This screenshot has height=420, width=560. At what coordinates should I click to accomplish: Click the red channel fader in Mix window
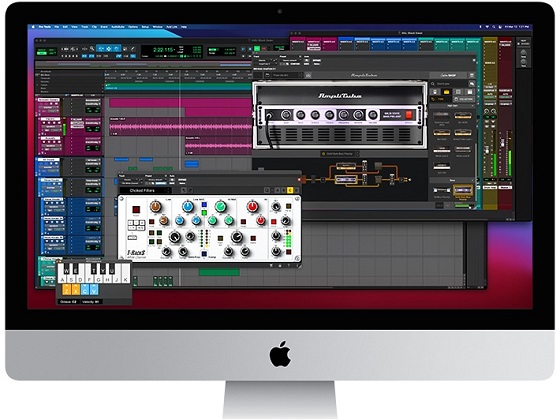[502, 143]
